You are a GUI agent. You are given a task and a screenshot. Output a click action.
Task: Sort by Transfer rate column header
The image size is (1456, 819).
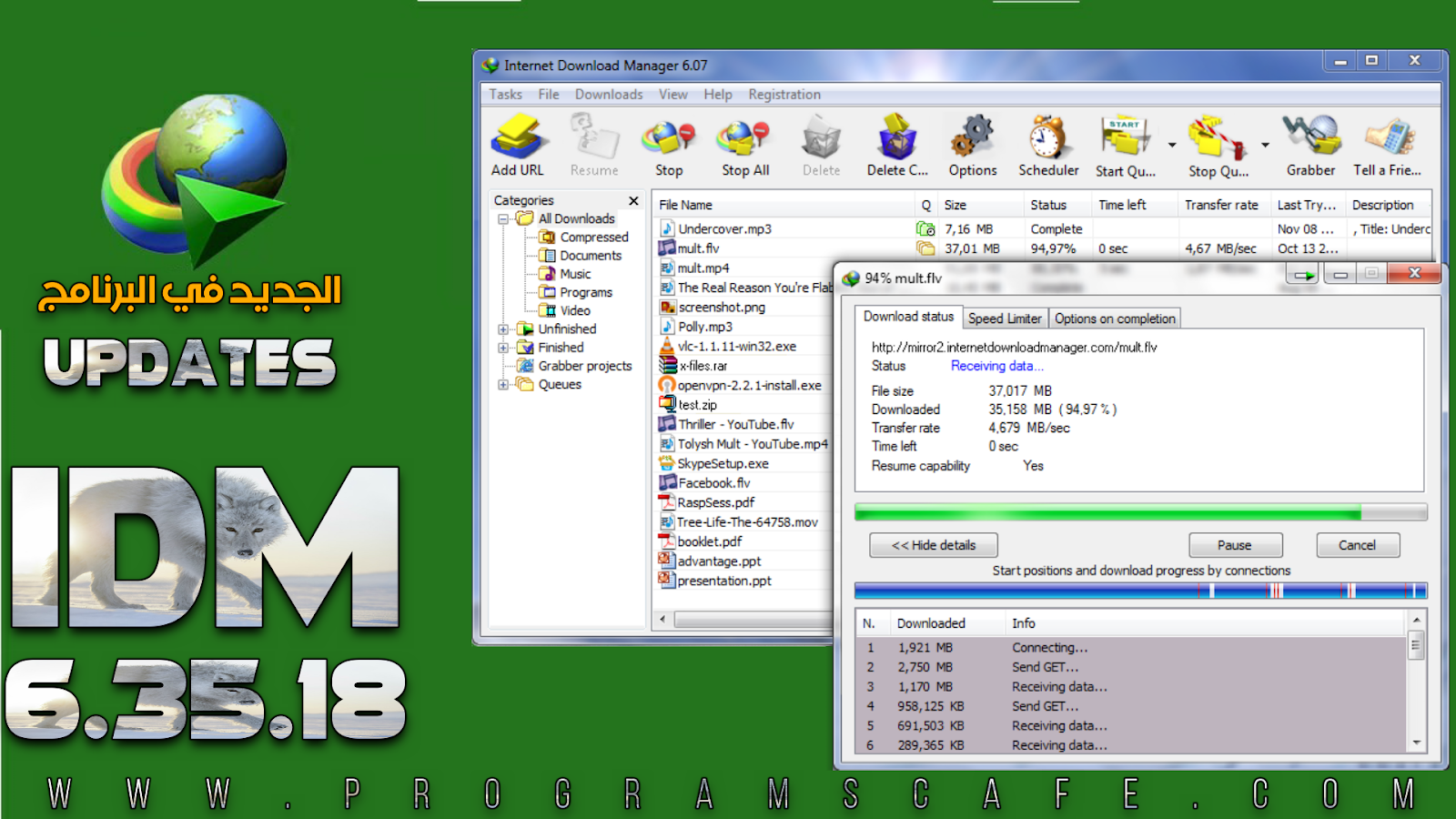pos(1223,205)
